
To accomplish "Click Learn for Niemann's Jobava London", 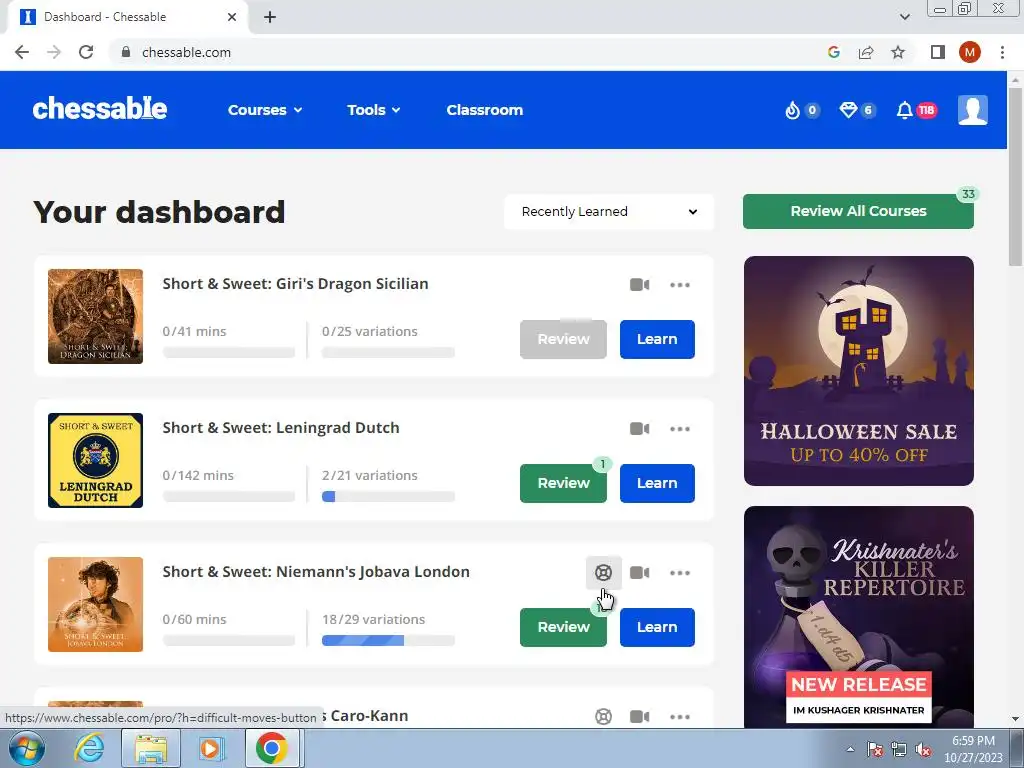I will coord(657,627).
